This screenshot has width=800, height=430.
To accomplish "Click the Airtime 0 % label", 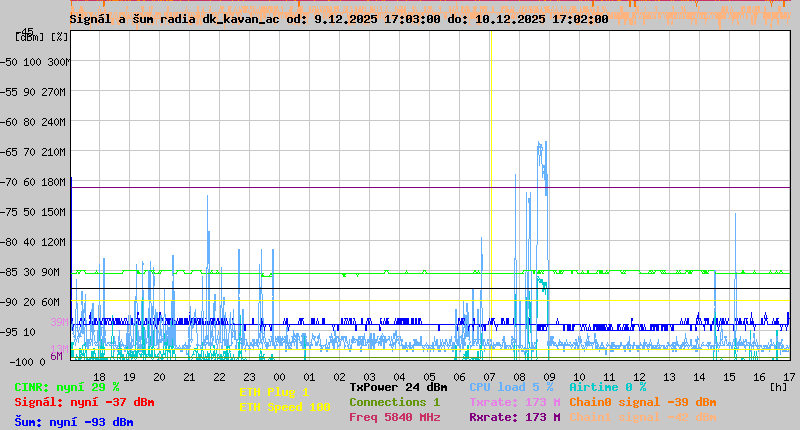I will point(607,387).
